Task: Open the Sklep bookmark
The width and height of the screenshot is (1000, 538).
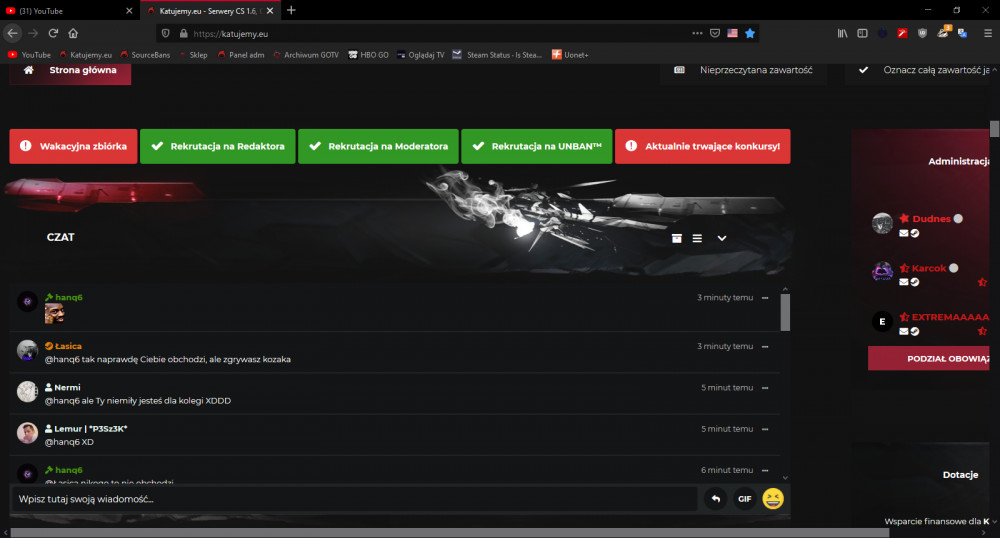Action: (x=193, y=55)
